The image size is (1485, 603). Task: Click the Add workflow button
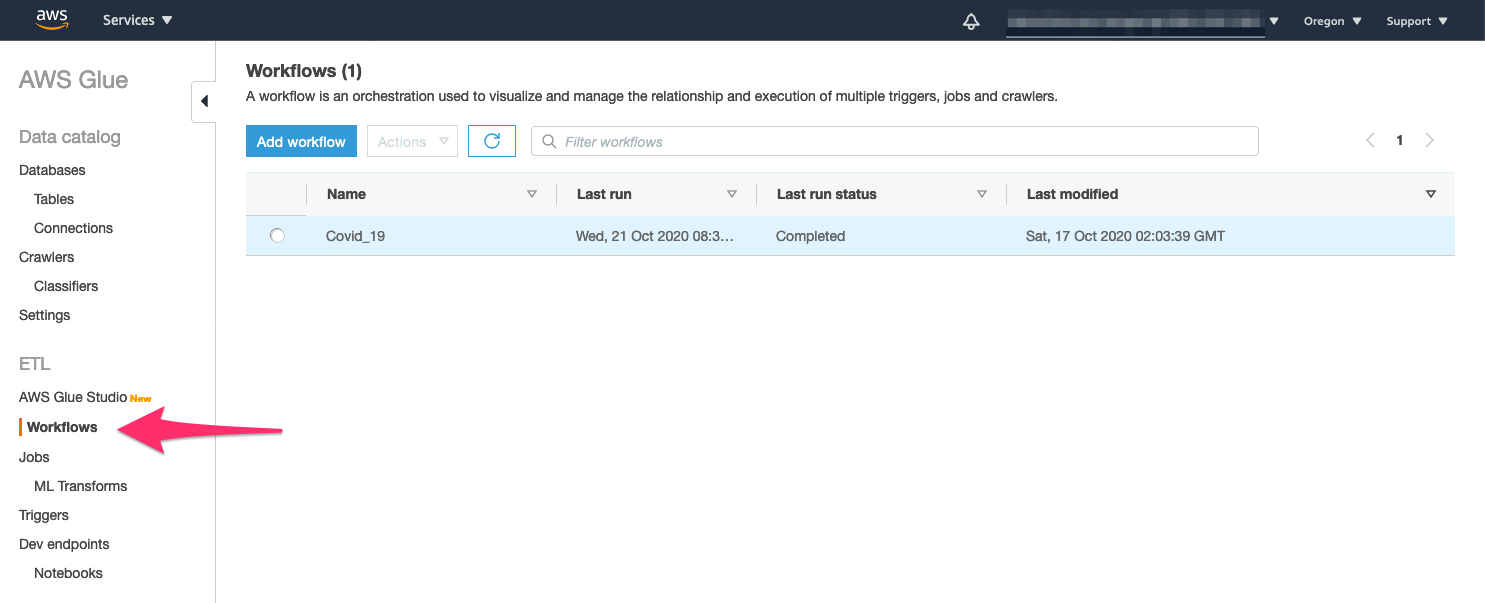pos(301,141)
